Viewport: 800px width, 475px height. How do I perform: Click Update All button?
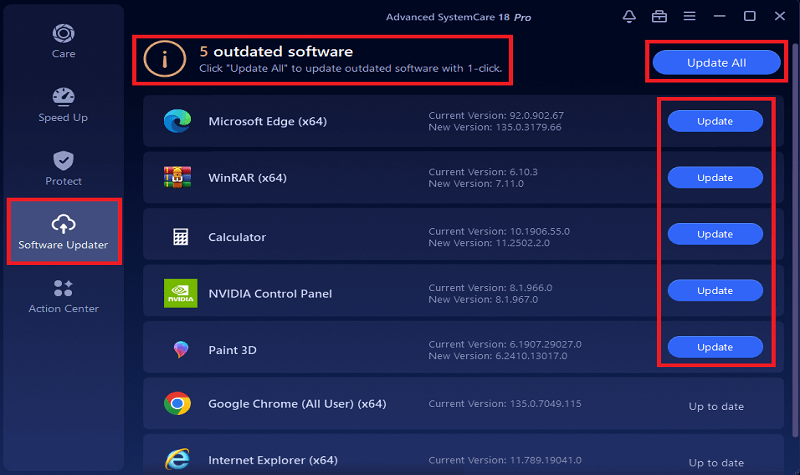(x=716, y=63)
